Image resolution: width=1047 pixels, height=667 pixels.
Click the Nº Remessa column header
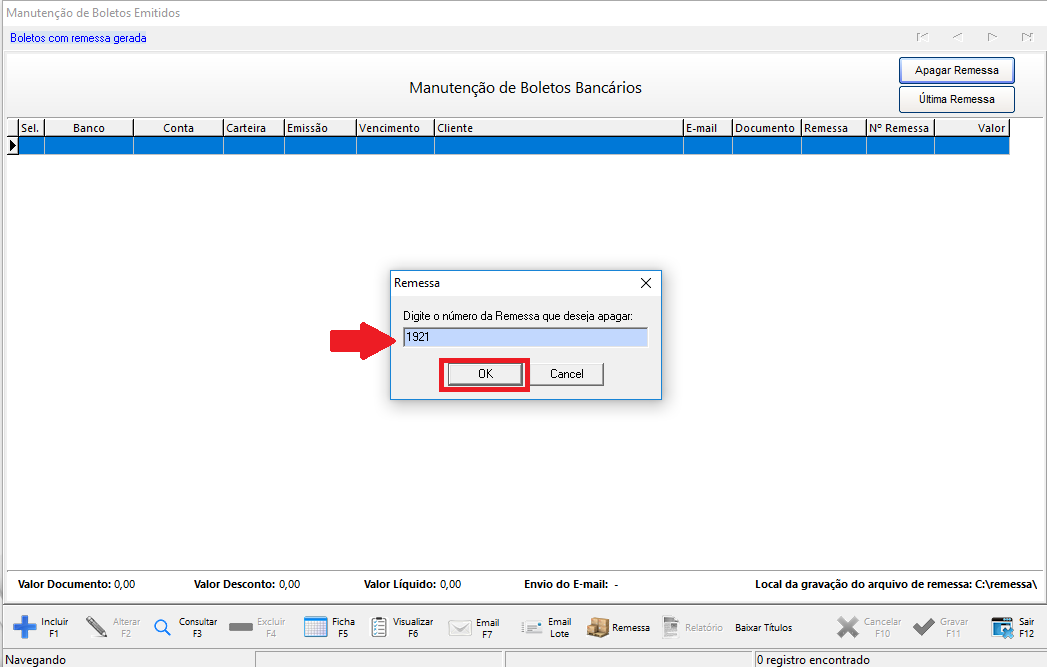click(x=900, y=128)
